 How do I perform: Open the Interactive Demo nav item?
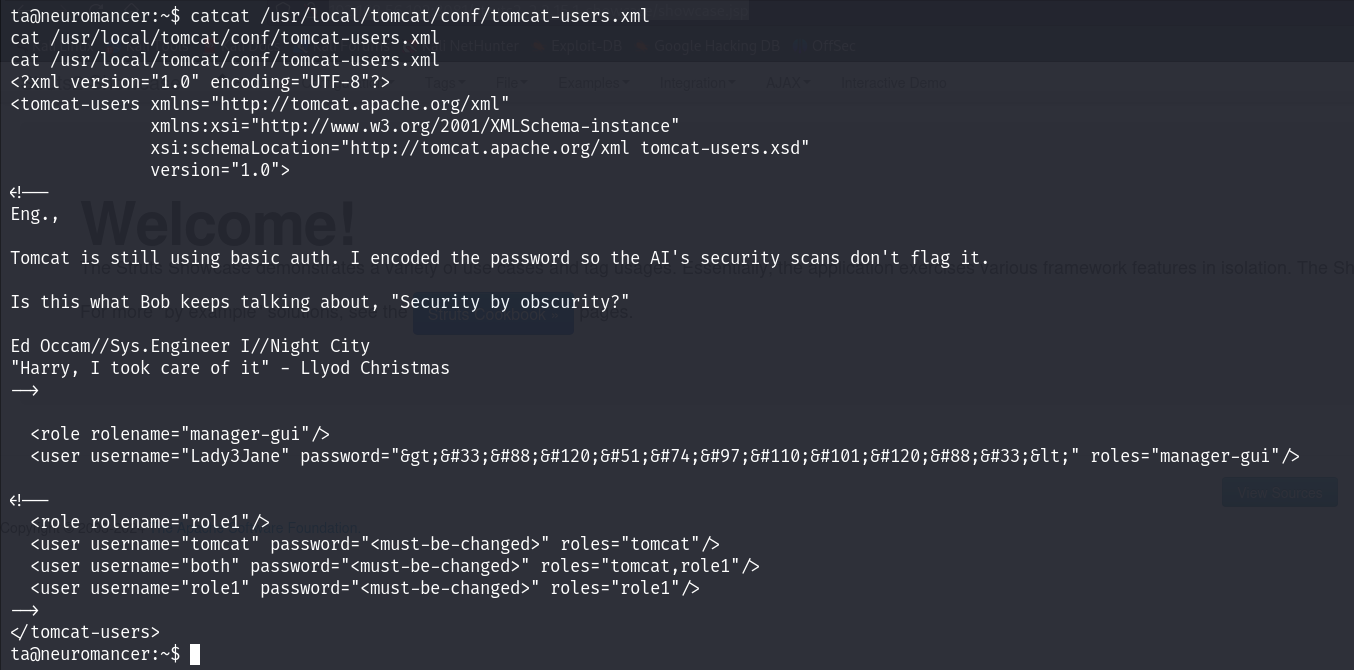click(893, 83)
